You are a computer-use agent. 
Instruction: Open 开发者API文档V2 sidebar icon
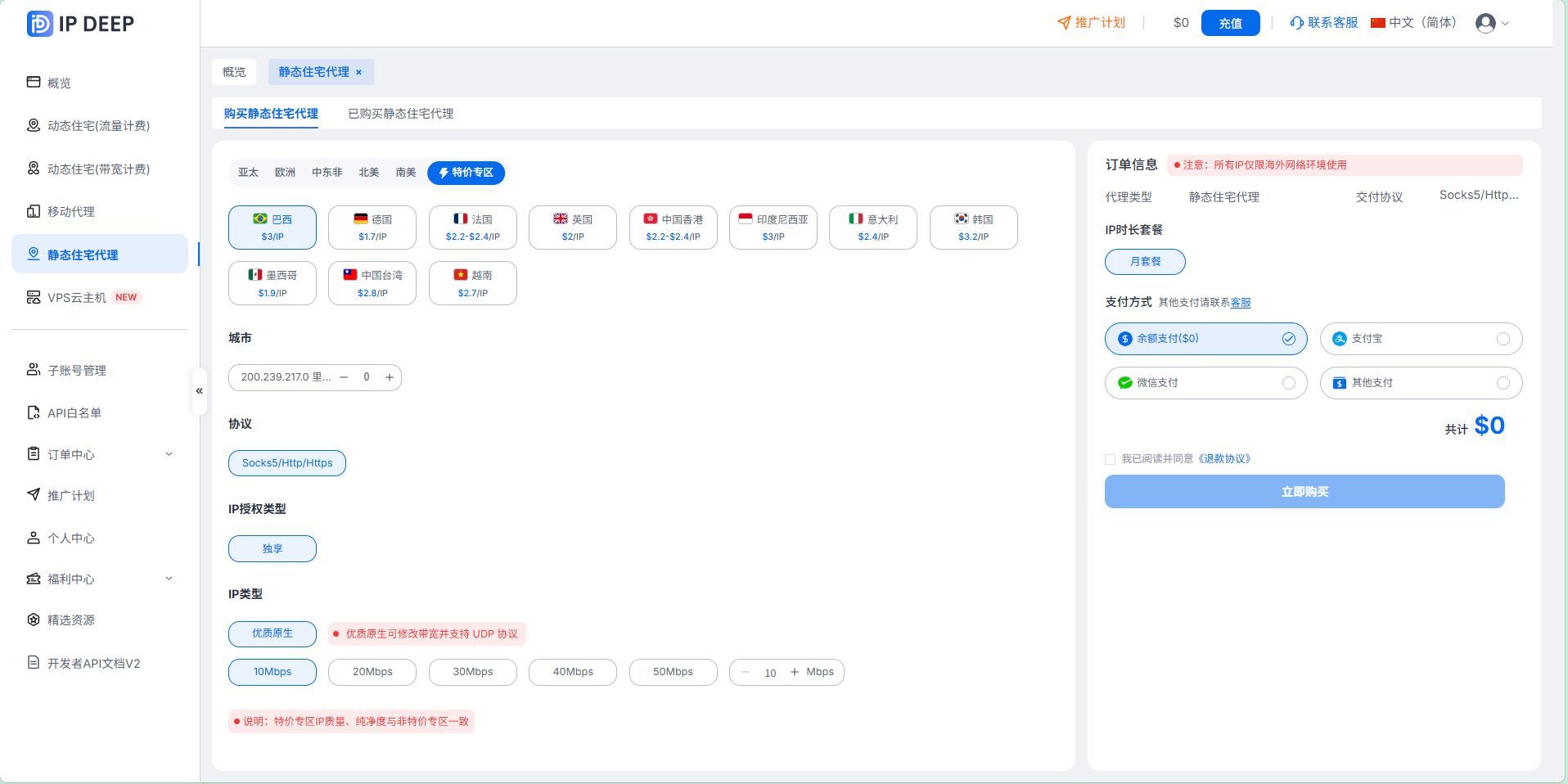[x=34, y=663]
